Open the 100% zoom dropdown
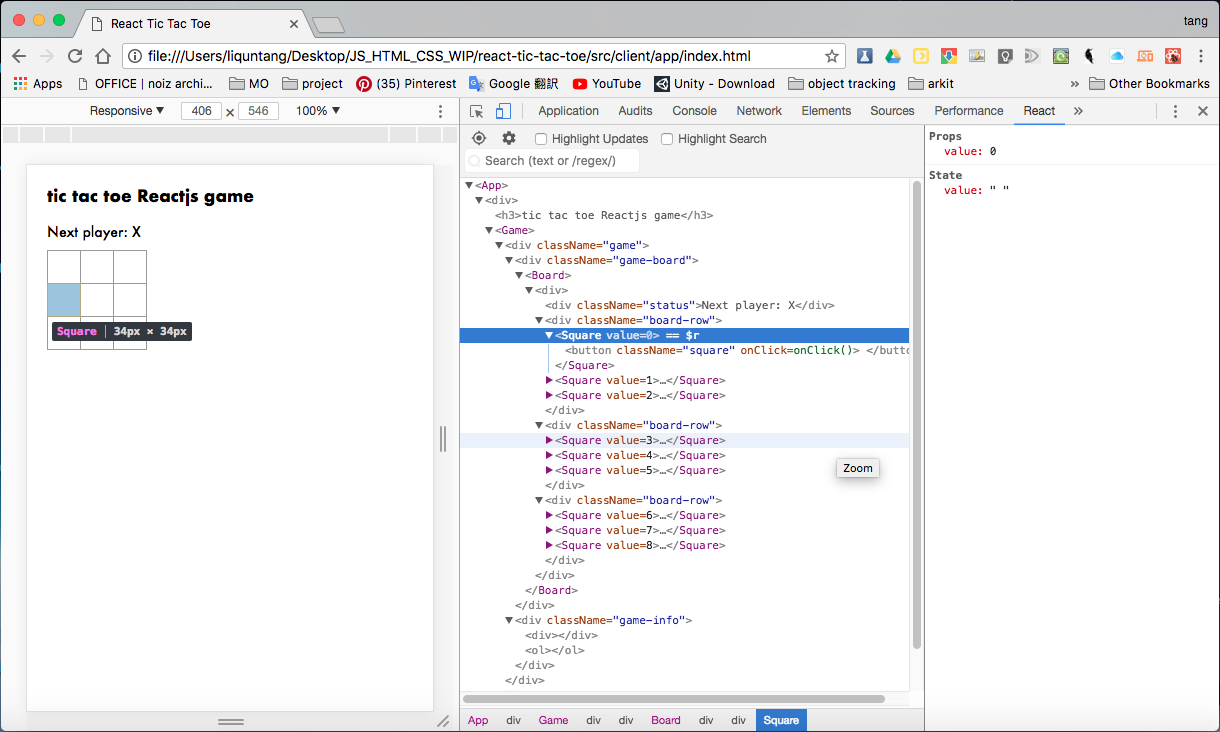The height and width of the screenshot is (732, 1220). [316, 110]
